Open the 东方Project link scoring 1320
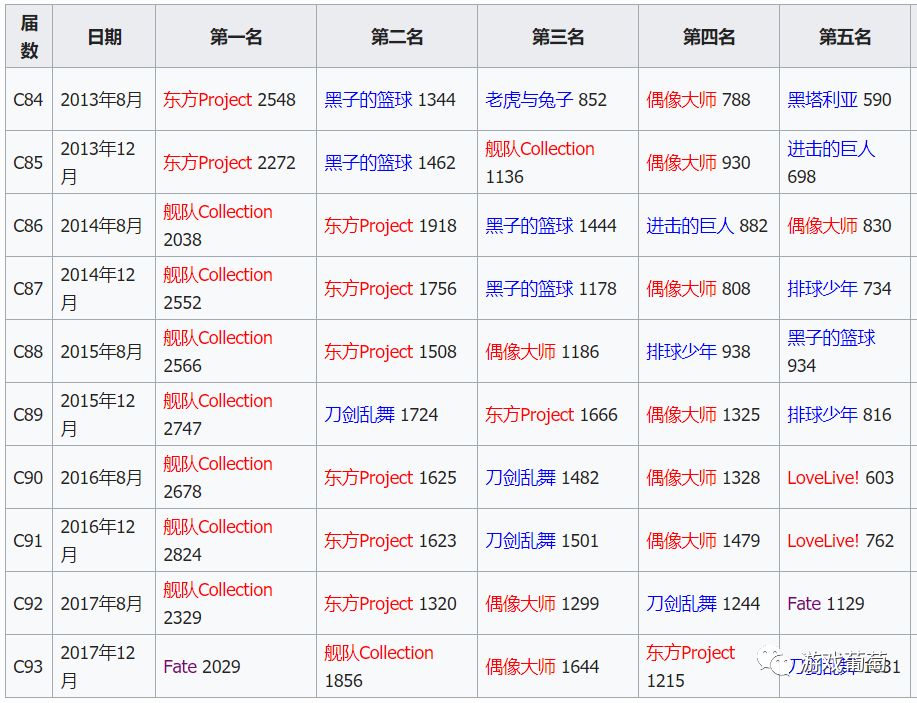Screen dimensions: 917x703 point(368,605)
